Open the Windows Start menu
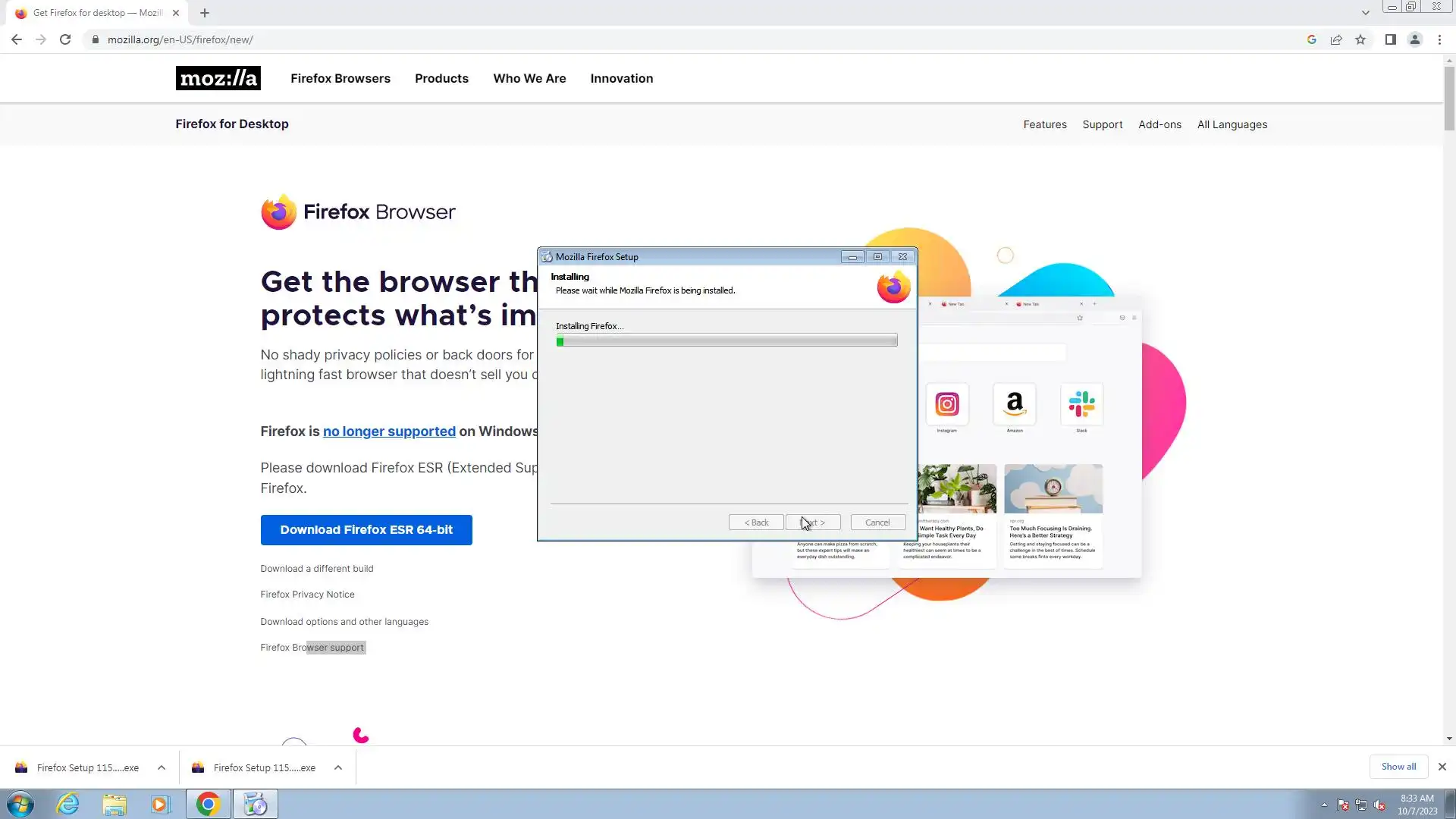 coord(20,804)
